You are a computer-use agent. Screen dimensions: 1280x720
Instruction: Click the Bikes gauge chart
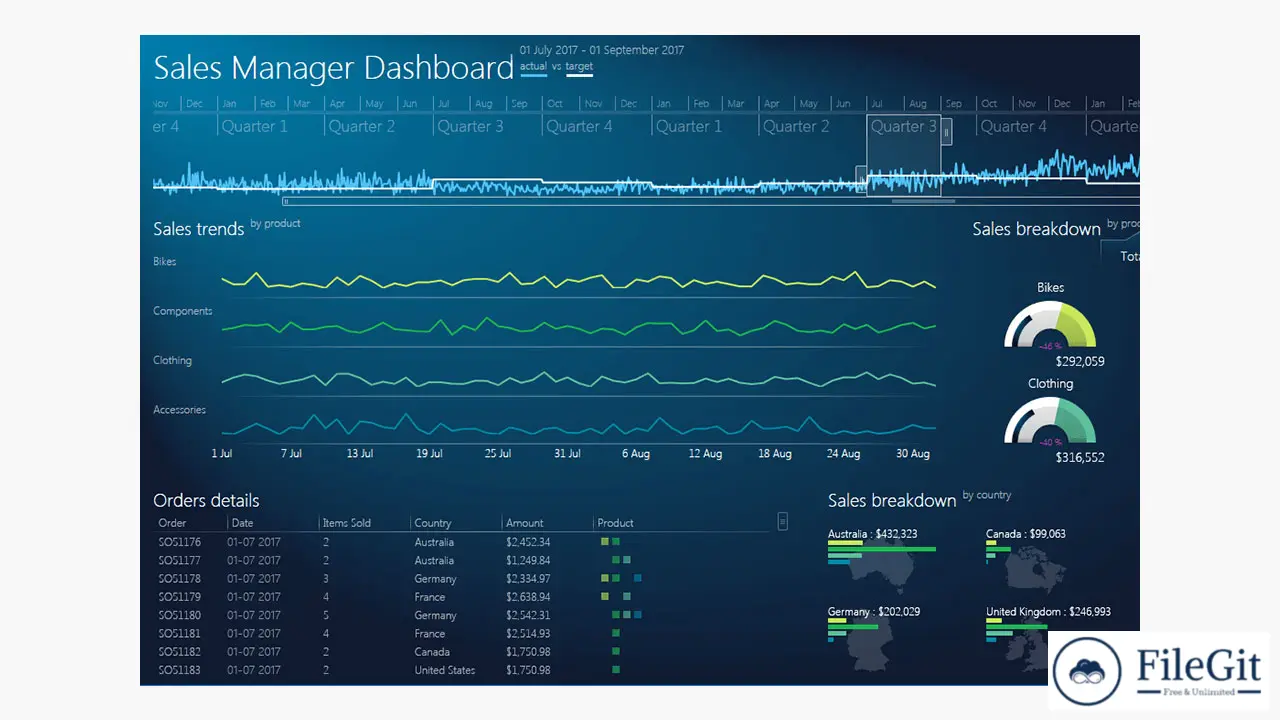click(1050, 326)
